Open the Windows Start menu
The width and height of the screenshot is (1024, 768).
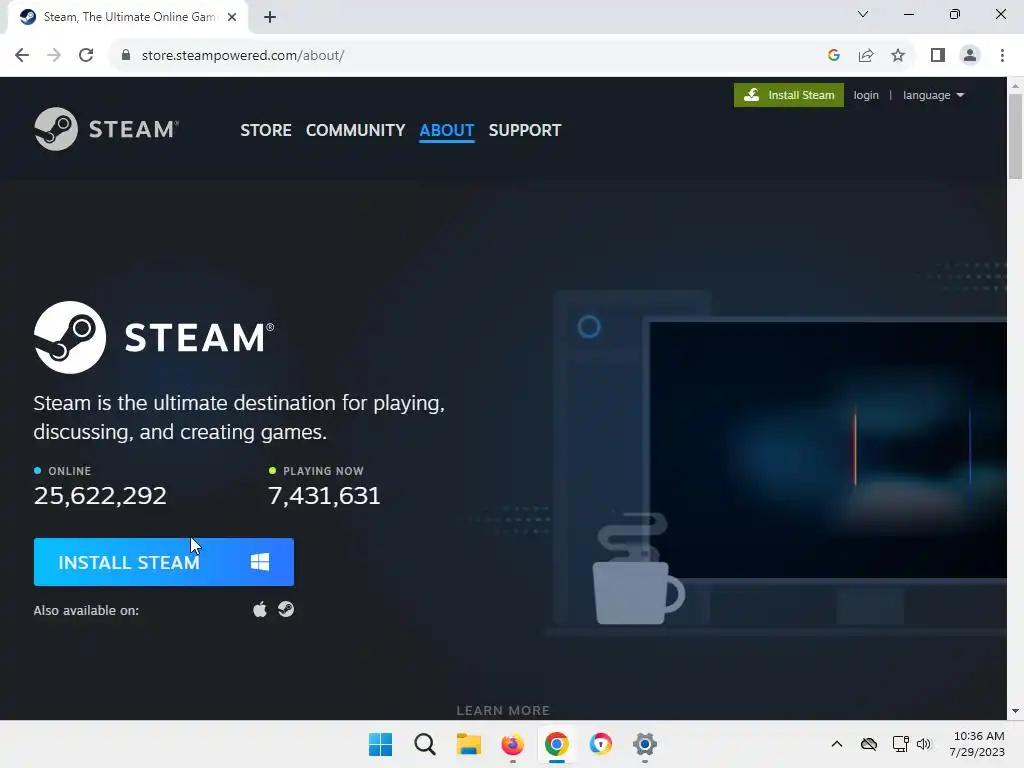pyautogui.click(x=381, y=744)
